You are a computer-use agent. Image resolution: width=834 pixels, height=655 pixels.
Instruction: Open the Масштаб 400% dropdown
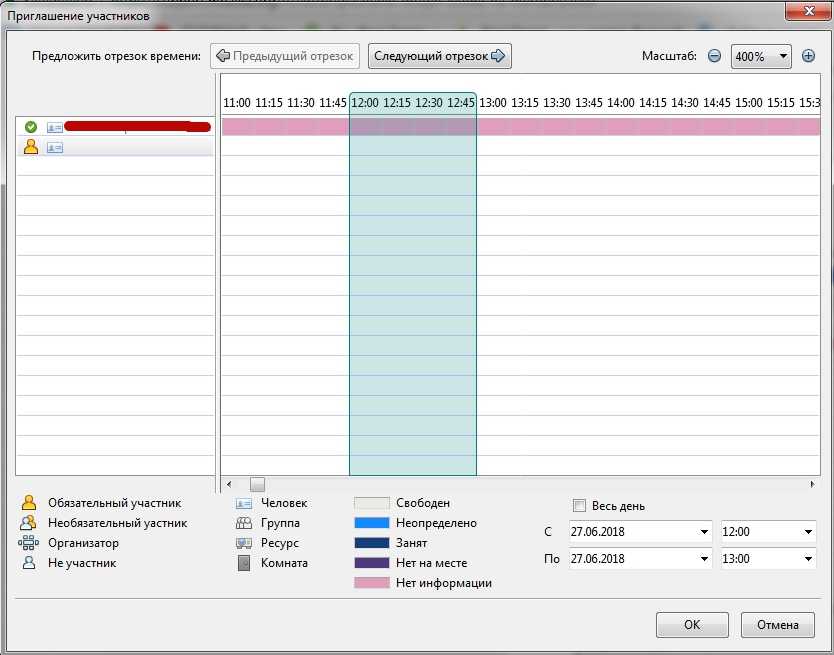pyautogui.click(x=761, y=56)
